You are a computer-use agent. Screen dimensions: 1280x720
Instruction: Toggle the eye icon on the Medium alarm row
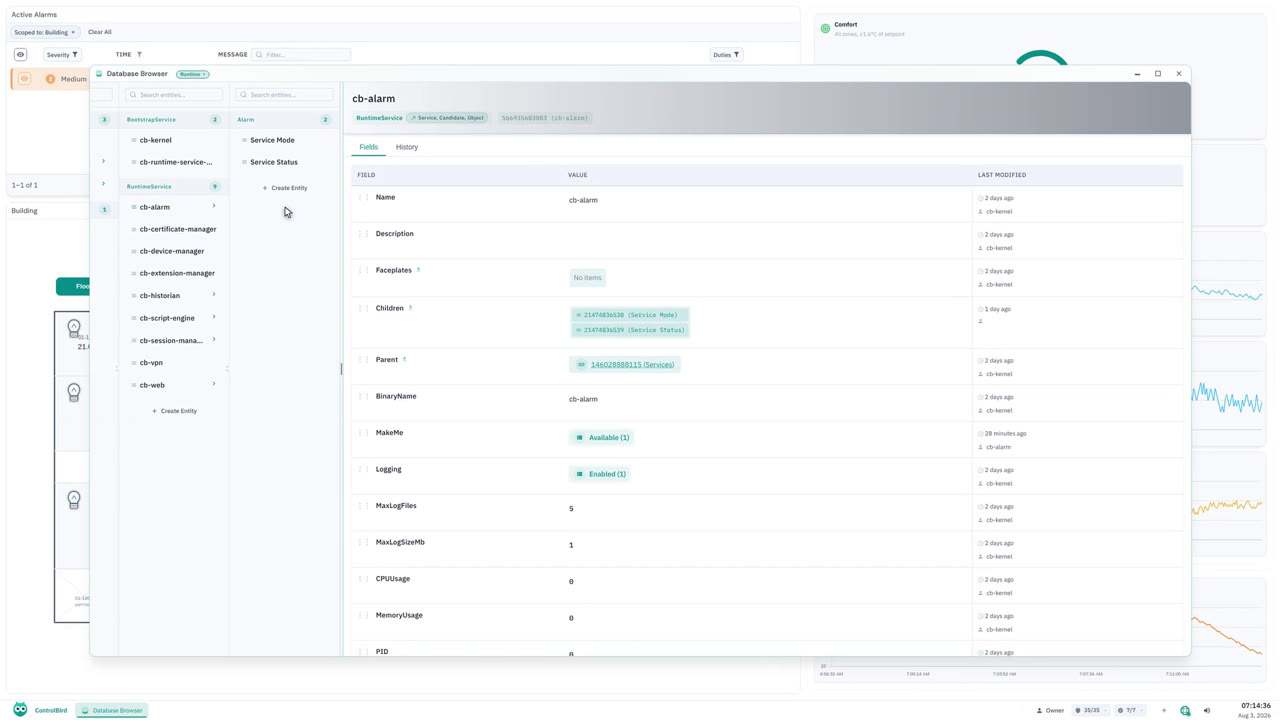tap(25, 79)
